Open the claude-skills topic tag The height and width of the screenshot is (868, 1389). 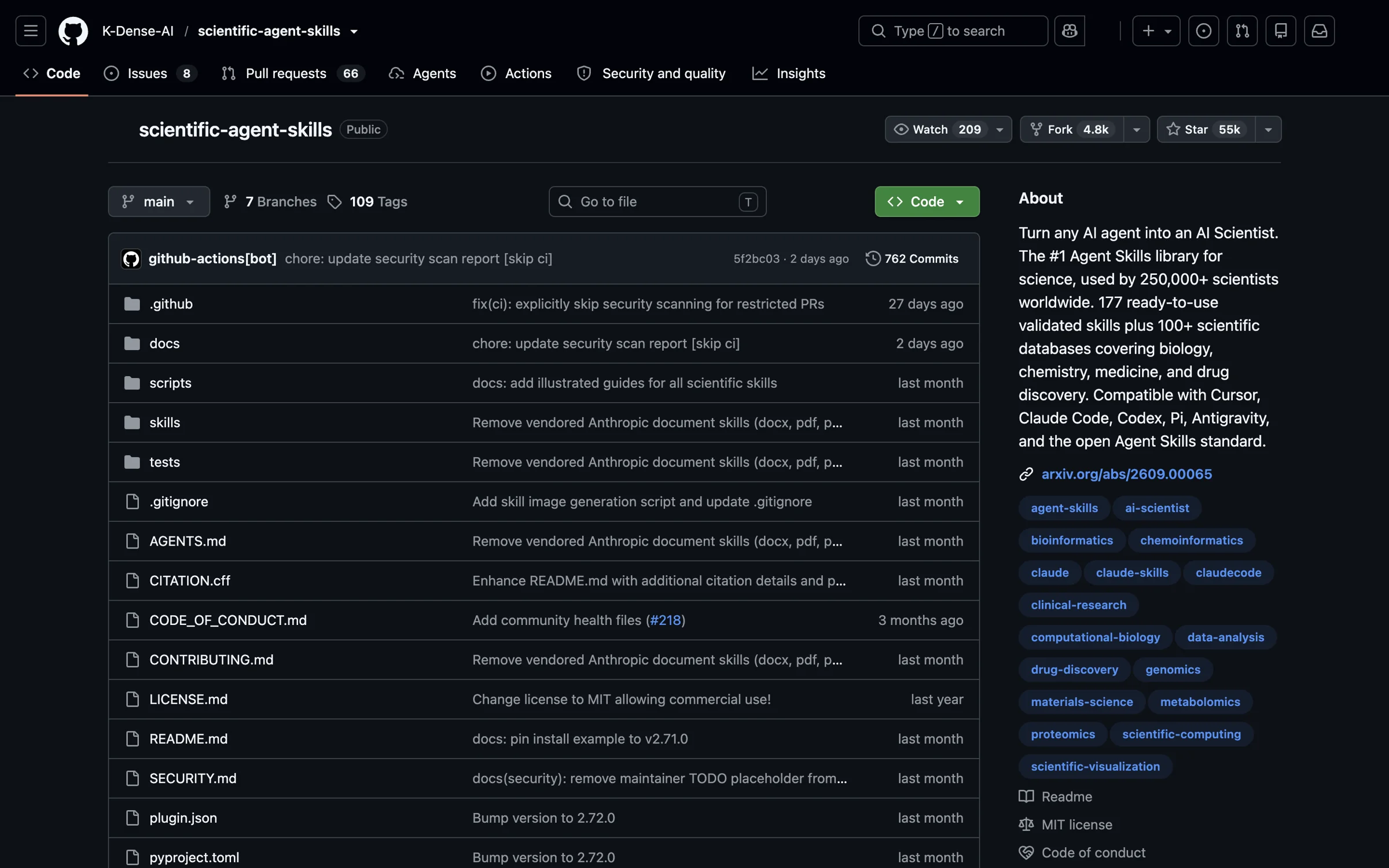(1132, 572)
